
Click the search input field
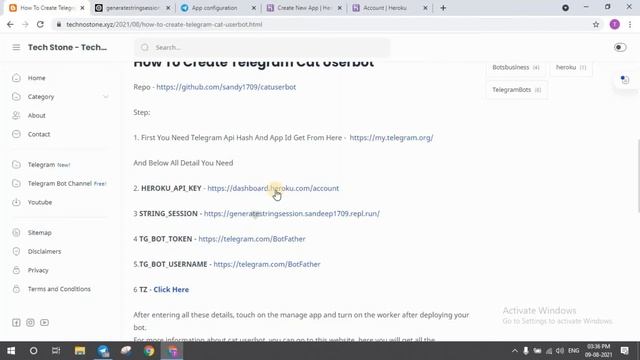click(262, 47)
